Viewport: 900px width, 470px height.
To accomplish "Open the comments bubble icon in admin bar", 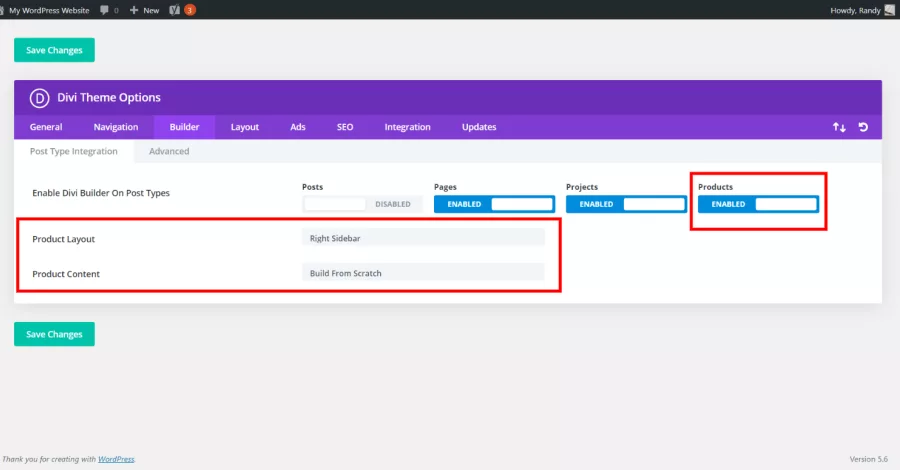I will pyautogui.click(x=104, y=10).
